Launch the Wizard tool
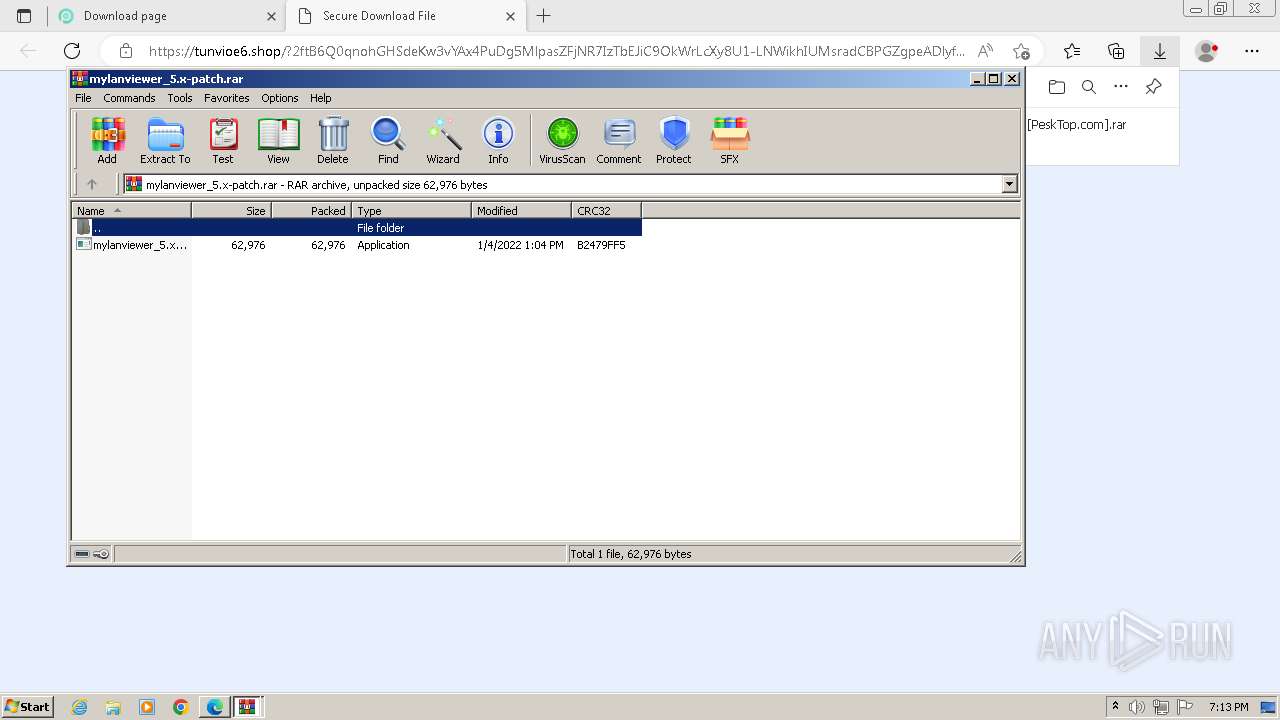Screen dimensions: 1280x720 point(443,141)
